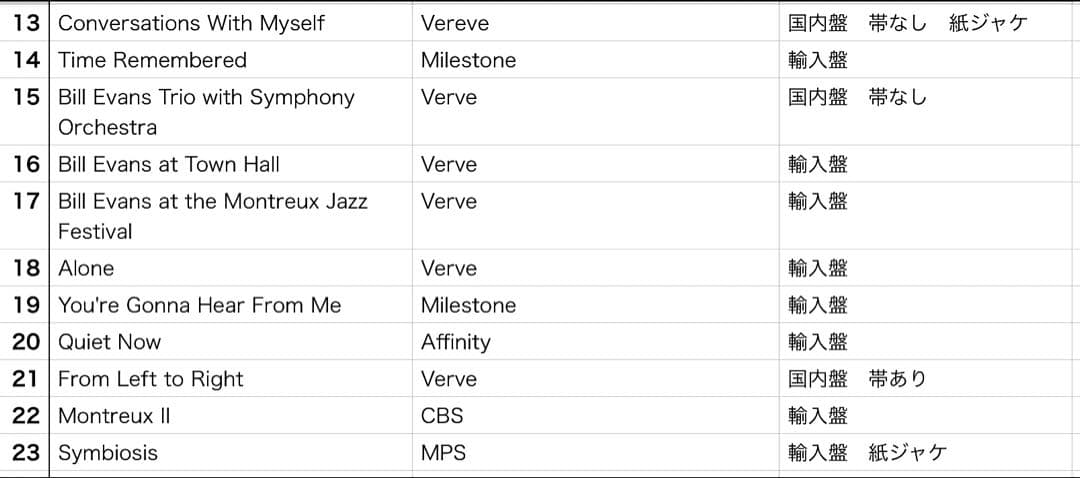
Task: Select the Quiet Now cell
Action: tap(109, 342)
